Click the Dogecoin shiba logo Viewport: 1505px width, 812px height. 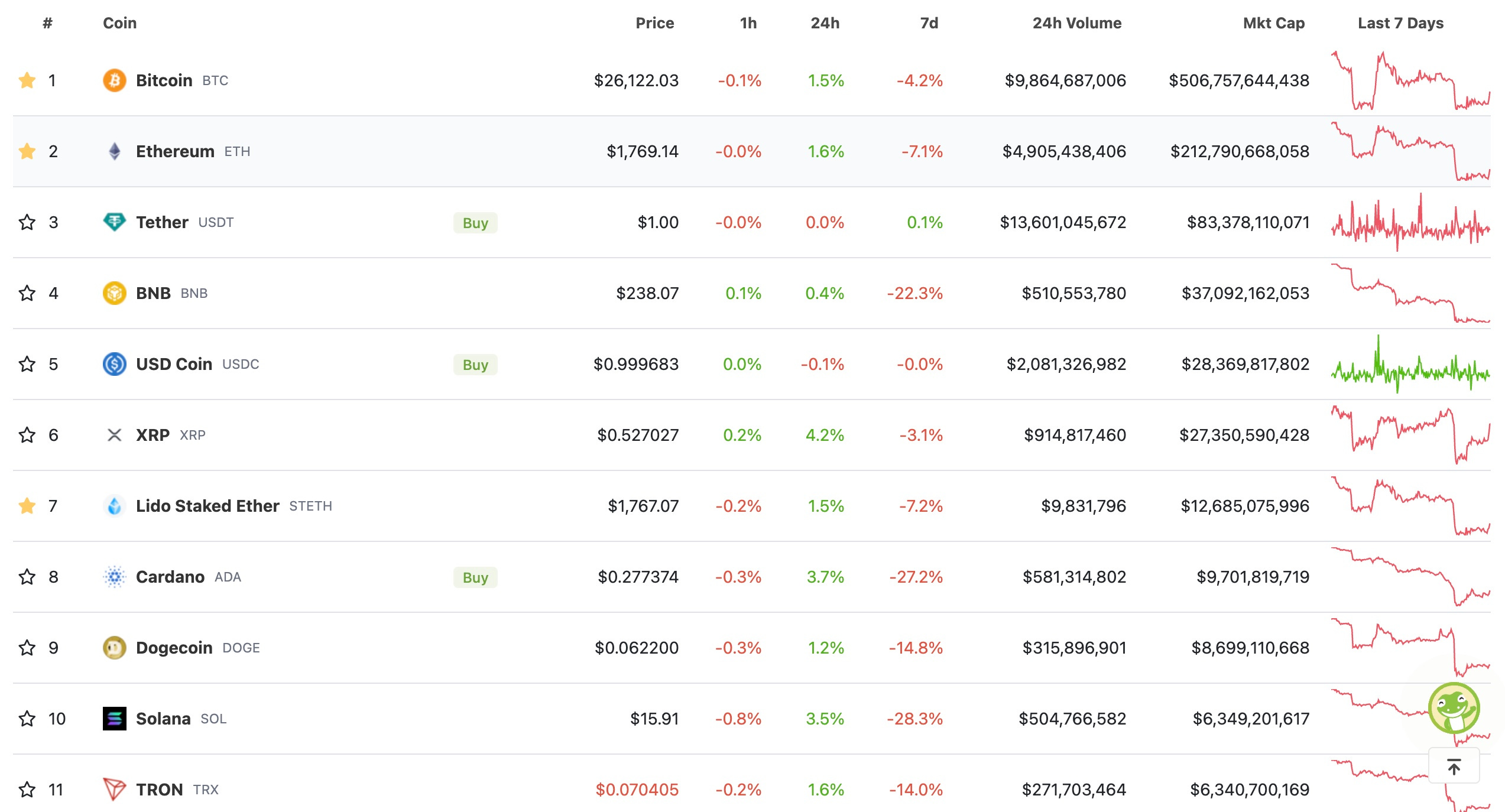115,648
